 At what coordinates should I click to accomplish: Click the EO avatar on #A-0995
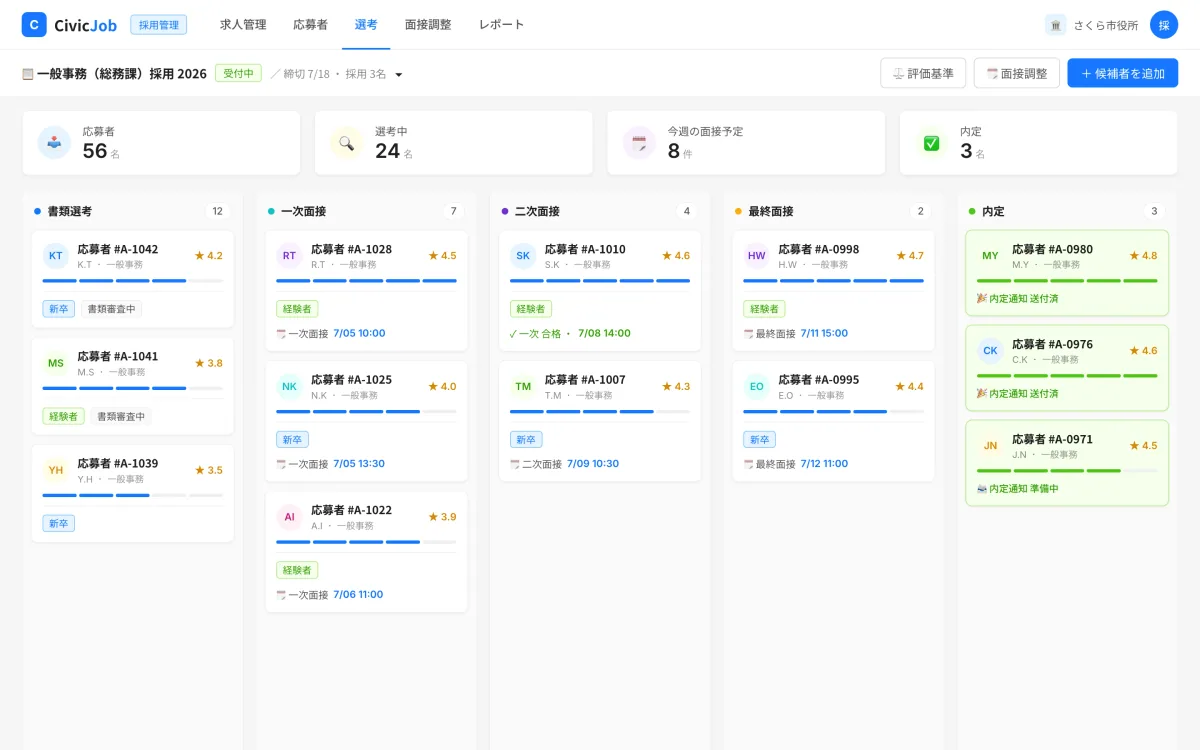point(756,387)
